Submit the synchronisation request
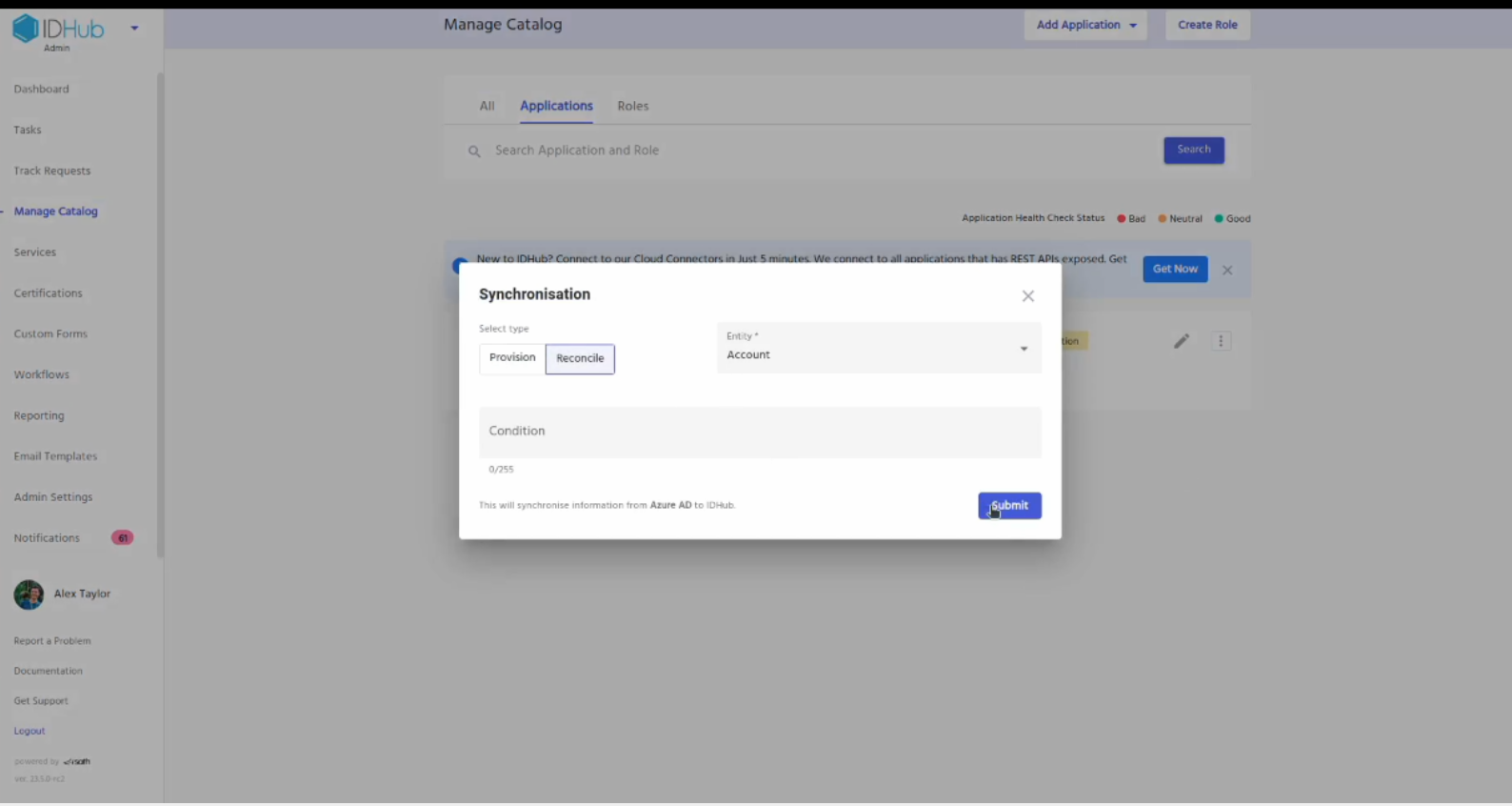 point(1009,506)
